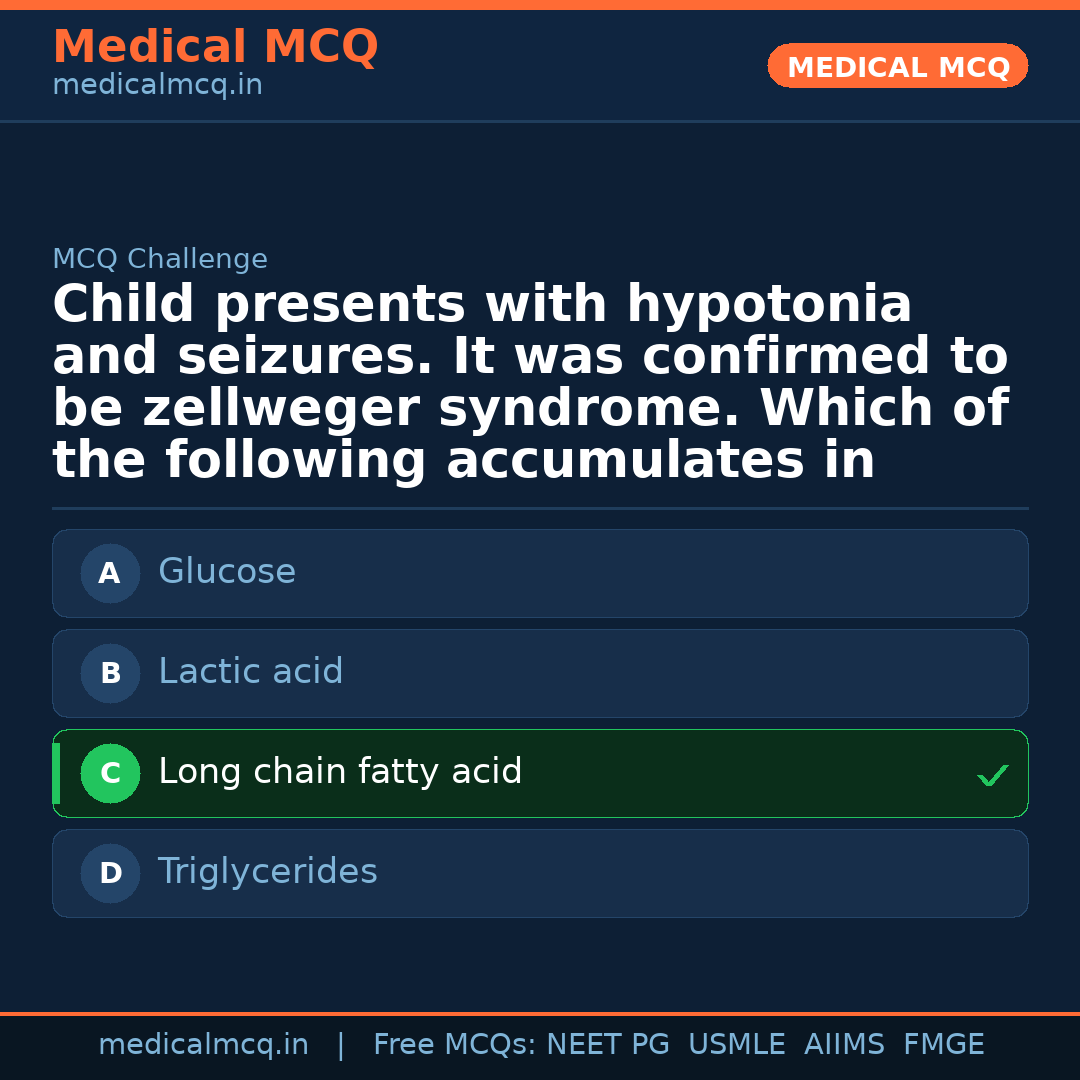This screenshot has height=1080, width=1080.
Task: Click the medicalmcq.in link in footer
Action: 203,1045
